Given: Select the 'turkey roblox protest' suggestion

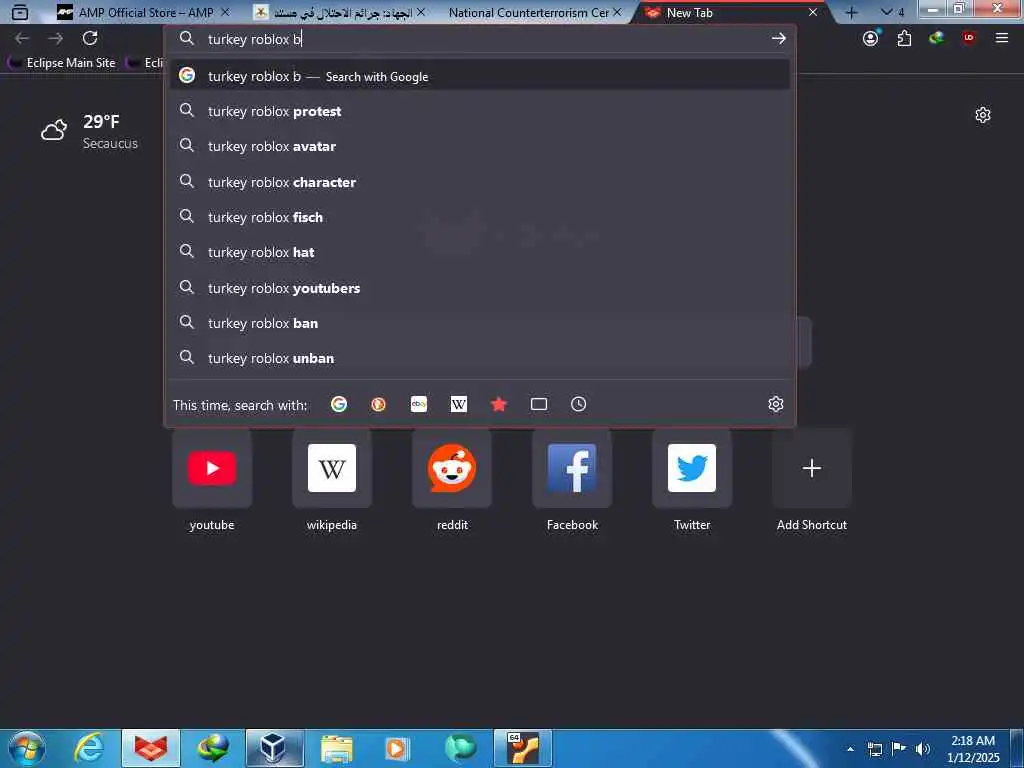Looking at the screenshot, I should (480, 112).
